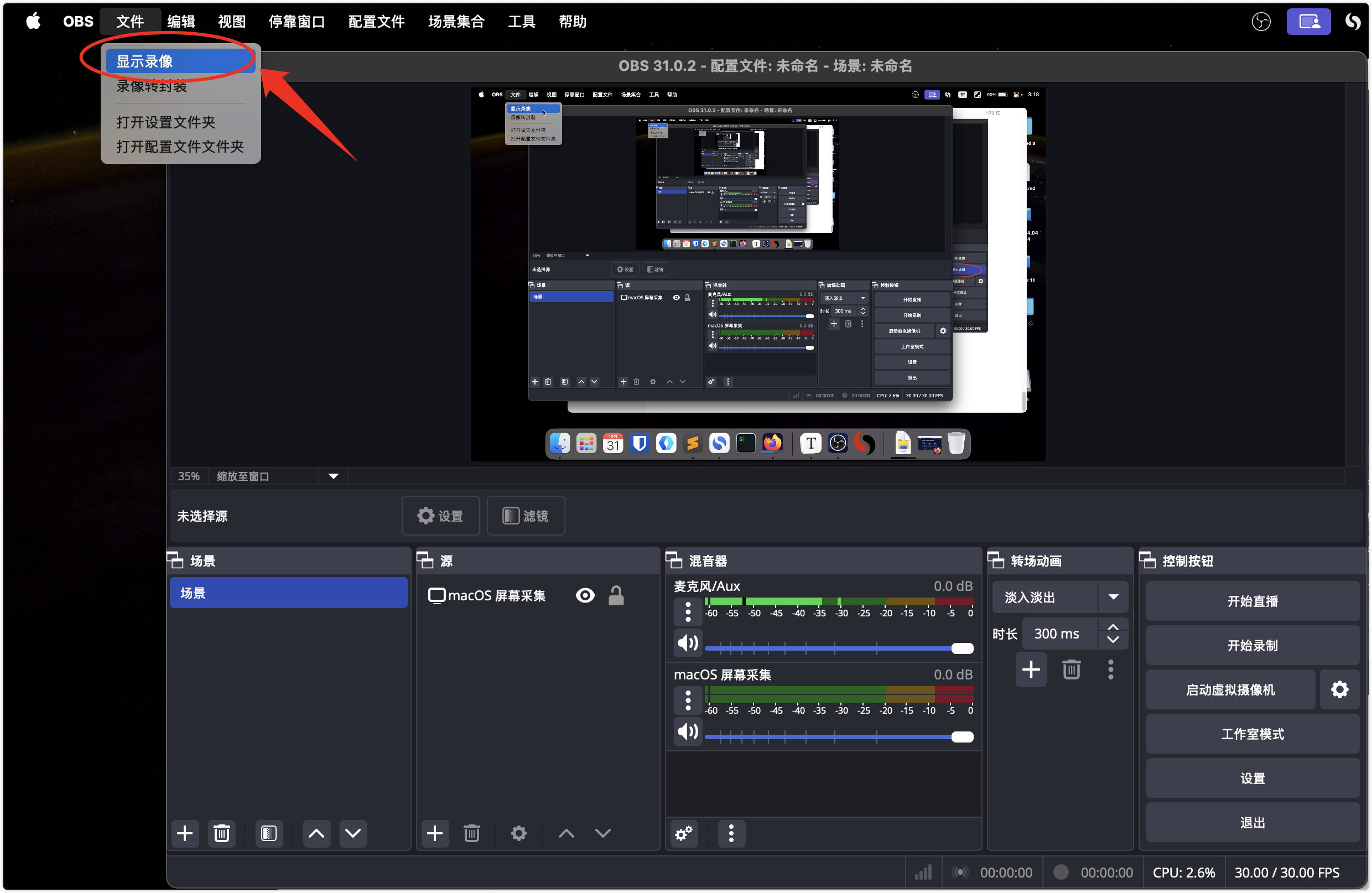This screenshot has width=1372, height=893.
Task: Click the source 滤镜 filters button
Action: point(526,516)
